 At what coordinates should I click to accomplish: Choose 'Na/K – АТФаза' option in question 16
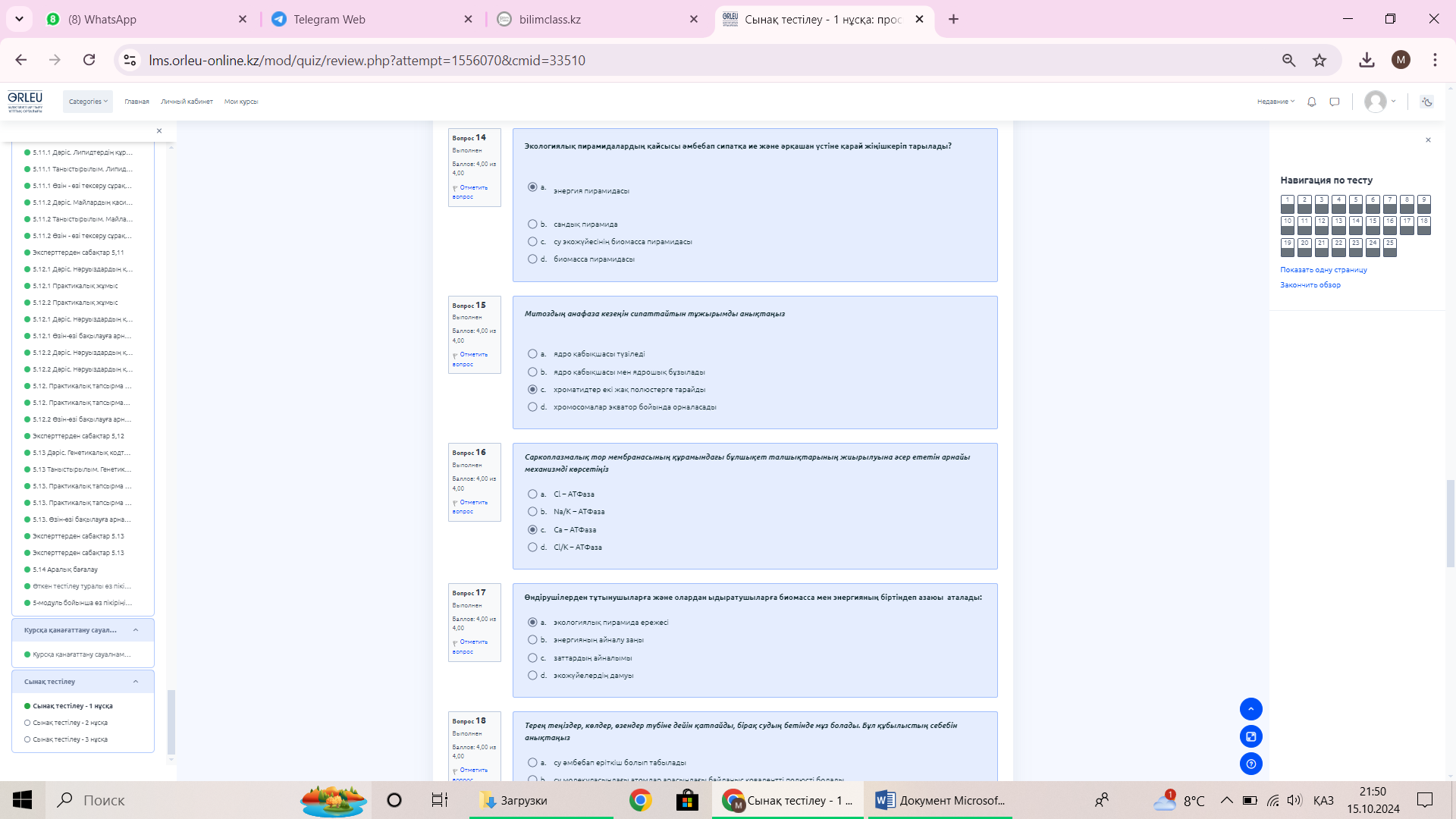pos(532,512)
